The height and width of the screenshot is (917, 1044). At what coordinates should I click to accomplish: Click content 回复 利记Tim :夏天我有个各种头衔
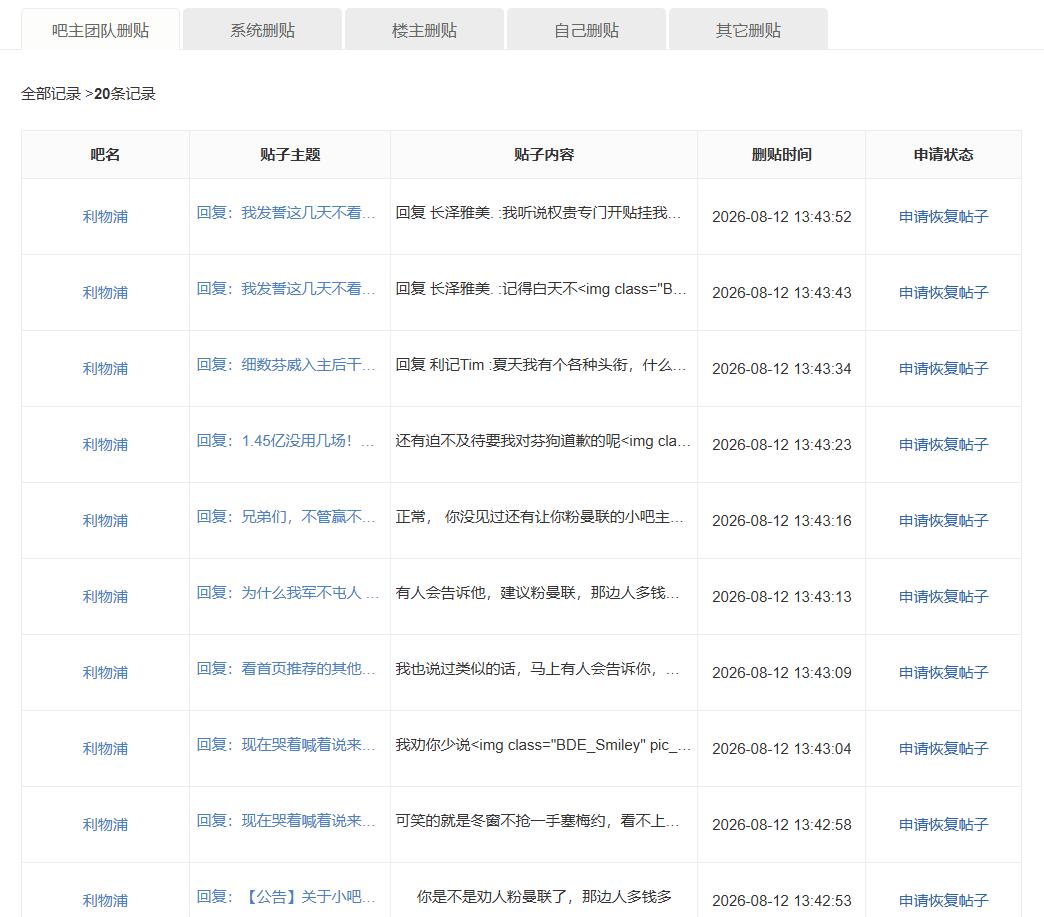(x=541, y=364)
